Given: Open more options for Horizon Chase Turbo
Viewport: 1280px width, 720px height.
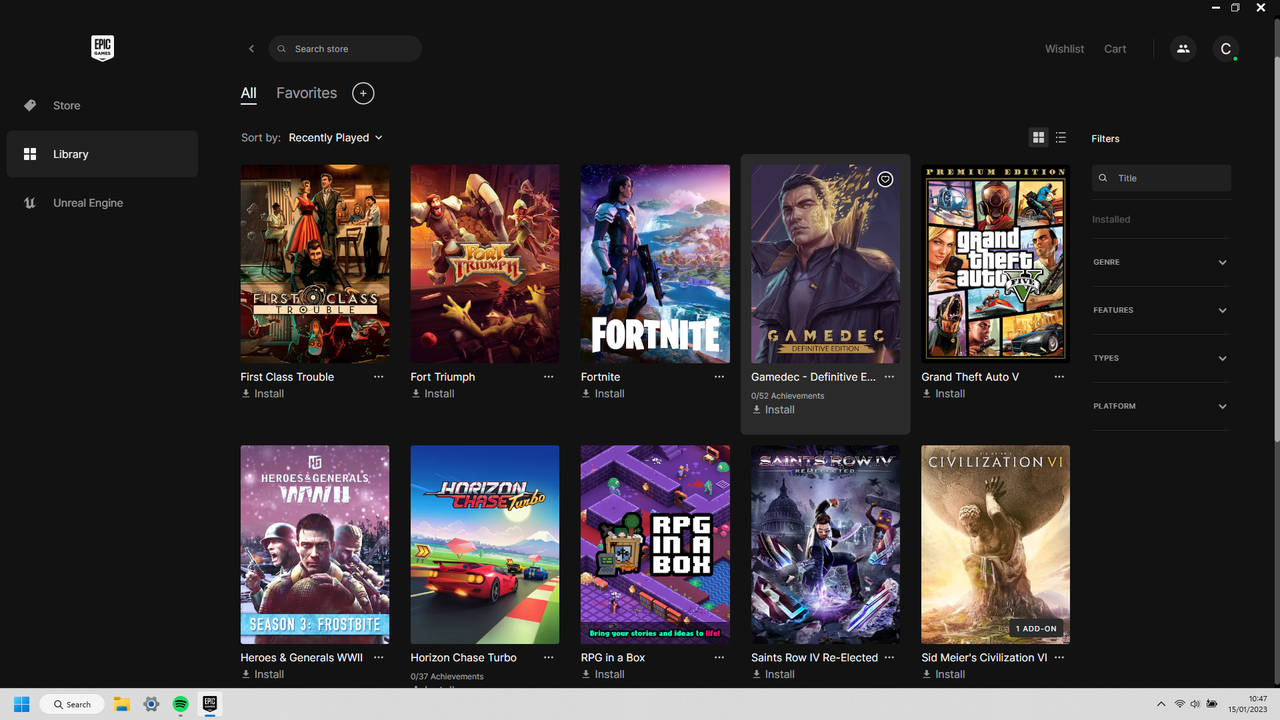Looking at the screenshot, I should pos(549,658).
